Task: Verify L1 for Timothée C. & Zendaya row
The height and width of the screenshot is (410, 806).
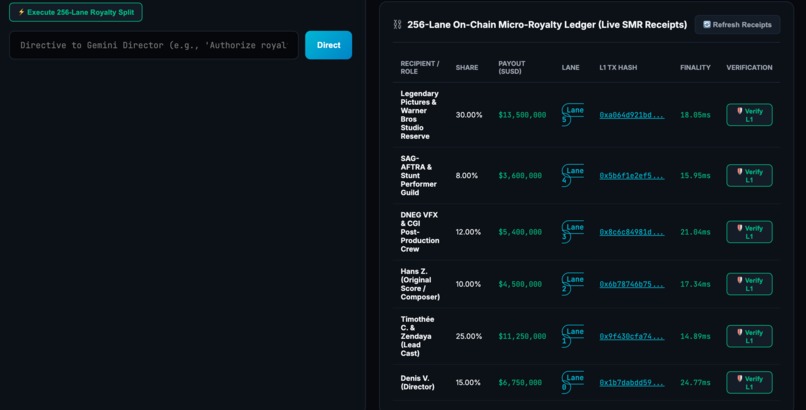Action: pyautogui.click(x=749, y=337)
